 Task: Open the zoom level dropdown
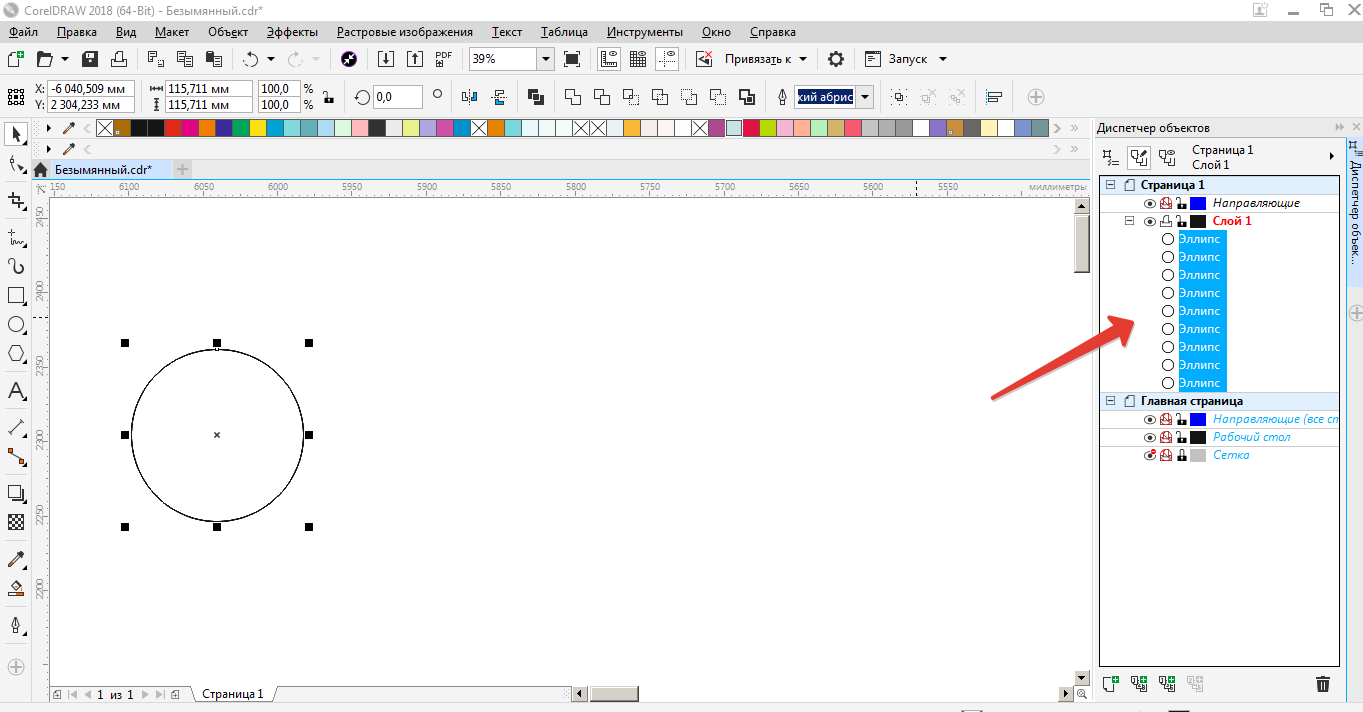[545, 59]
